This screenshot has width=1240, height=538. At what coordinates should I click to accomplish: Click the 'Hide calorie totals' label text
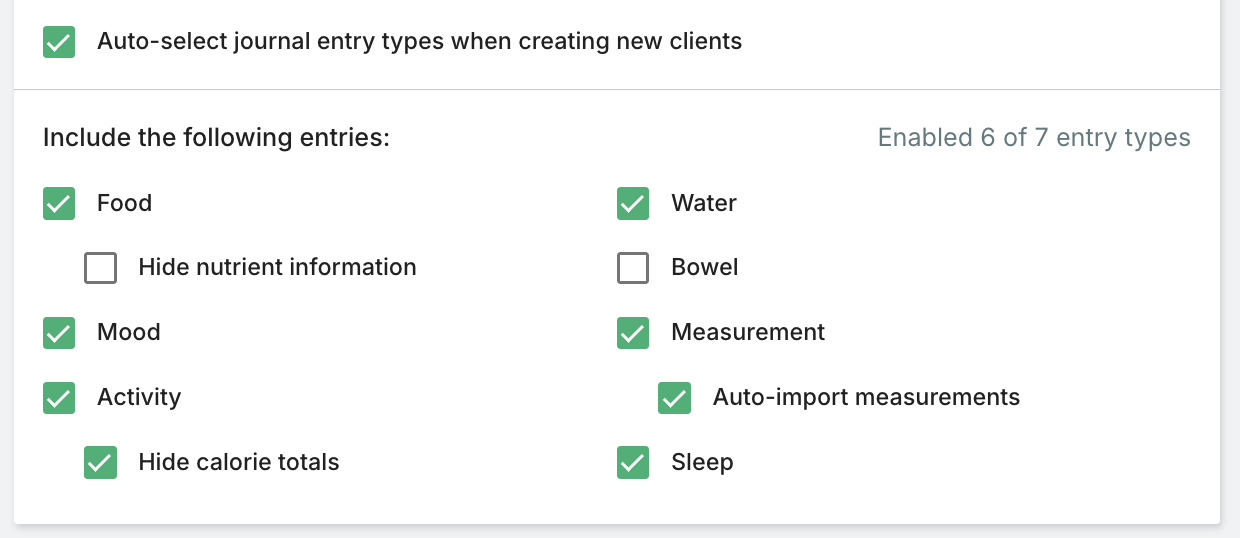pos(239,462)
